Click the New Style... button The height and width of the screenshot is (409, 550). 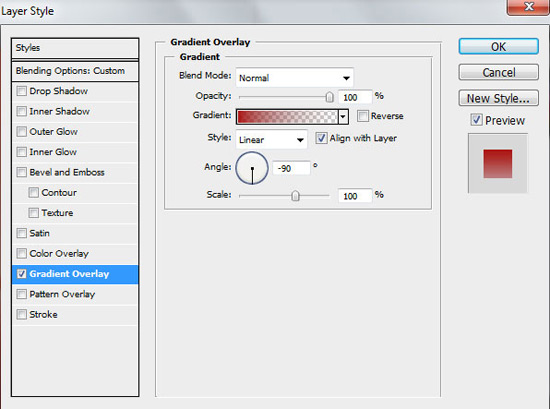[498, 98]
